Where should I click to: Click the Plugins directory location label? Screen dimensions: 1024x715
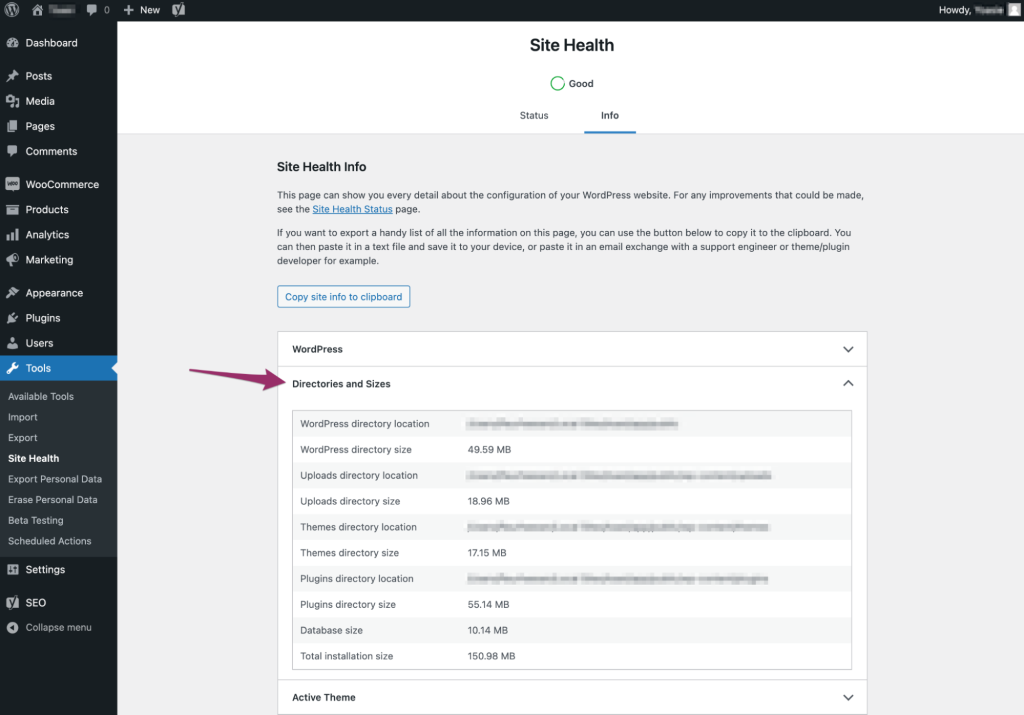pos(357,579)
